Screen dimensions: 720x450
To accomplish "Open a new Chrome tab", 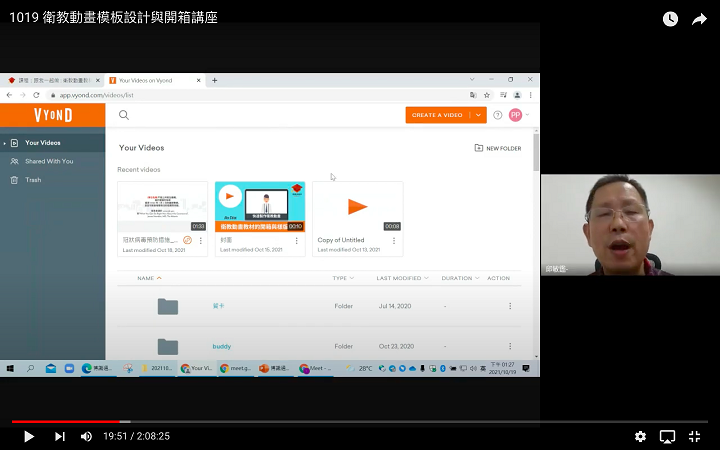I will pos(214,80).
